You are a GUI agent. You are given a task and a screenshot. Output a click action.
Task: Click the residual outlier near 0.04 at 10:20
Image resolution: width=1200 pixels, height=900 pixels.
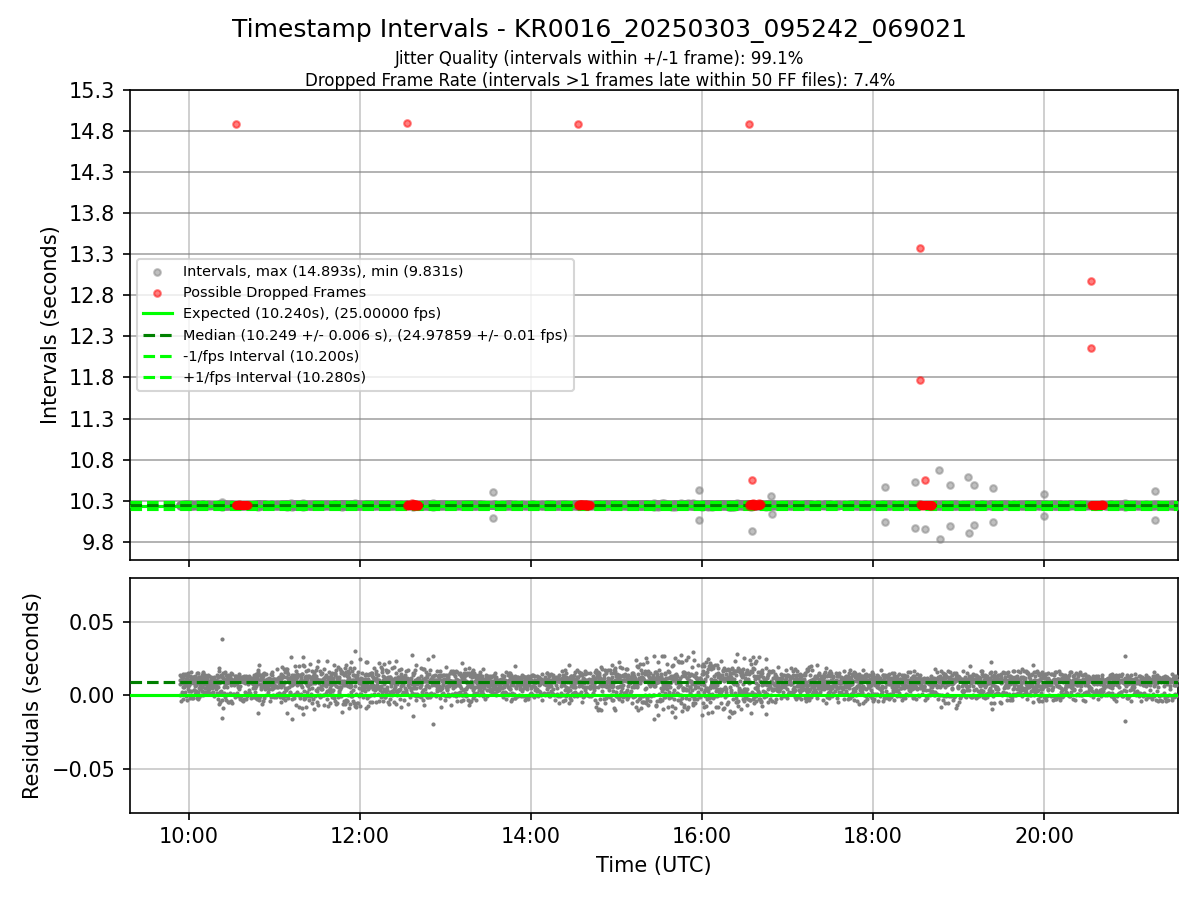(x=222, y=639)
